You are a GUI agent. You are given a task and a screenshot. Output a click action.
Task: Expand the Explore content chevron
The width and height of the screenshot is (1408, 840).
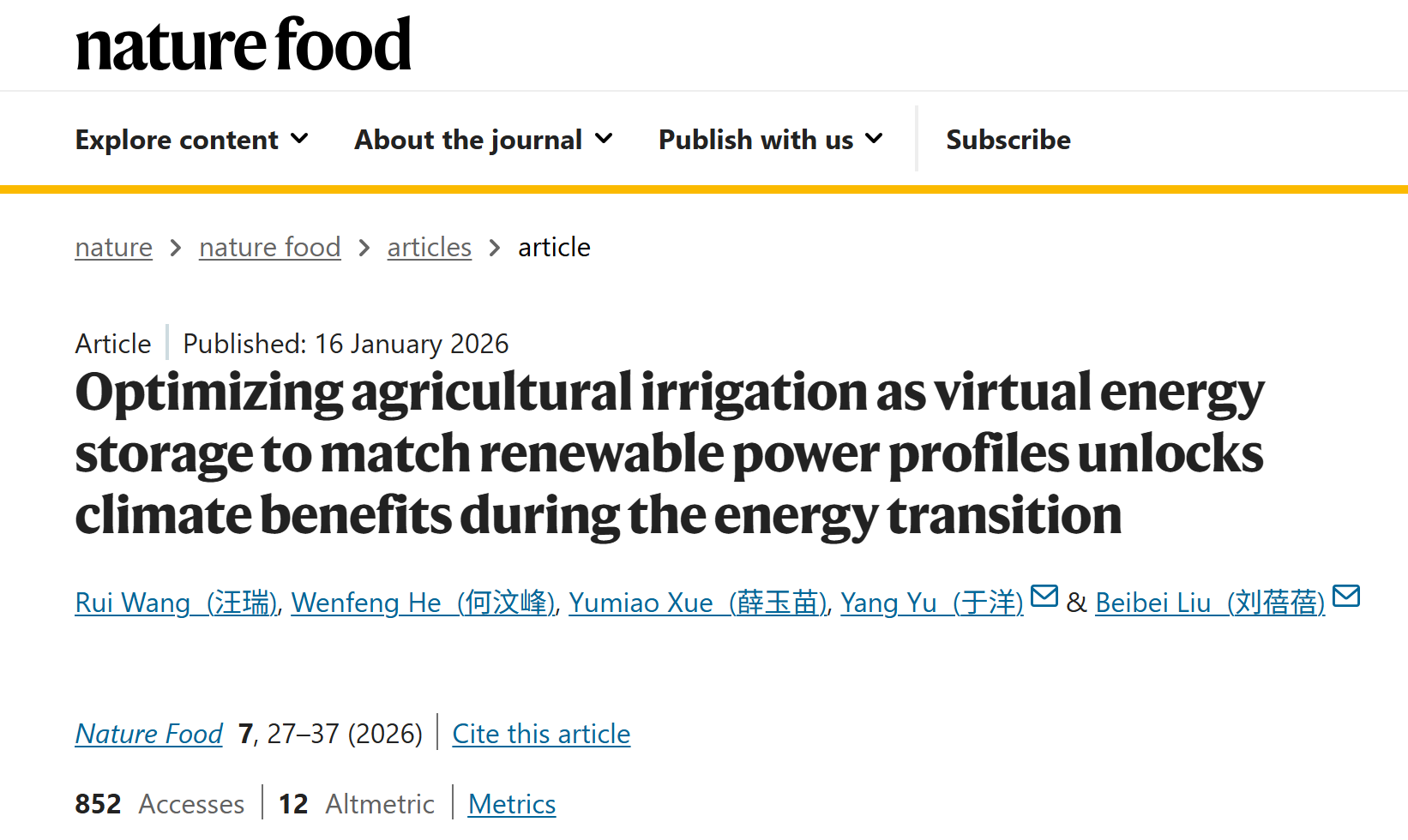point(299,139)
